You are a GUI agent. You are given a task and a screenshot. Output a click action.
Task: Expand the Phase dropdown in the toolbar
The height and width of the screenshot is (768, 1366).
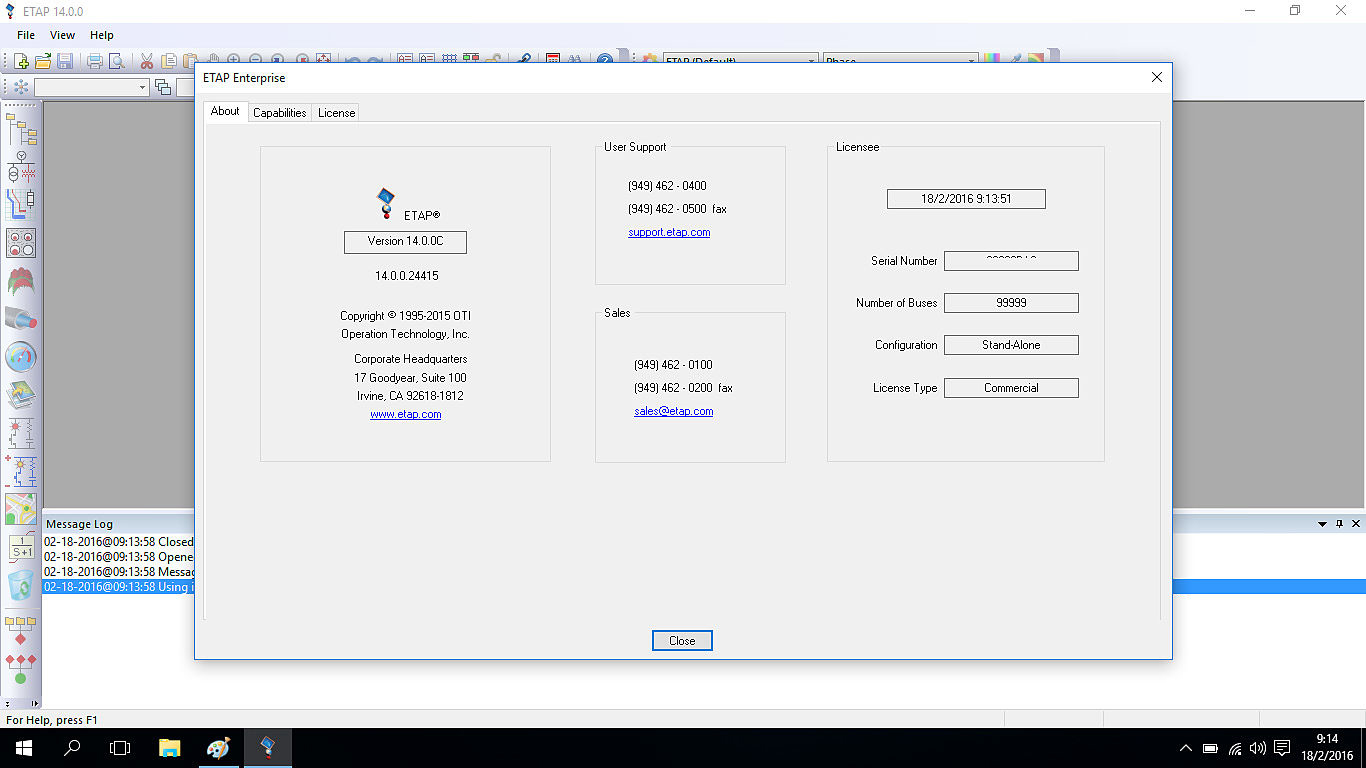[x=971, y=61]
